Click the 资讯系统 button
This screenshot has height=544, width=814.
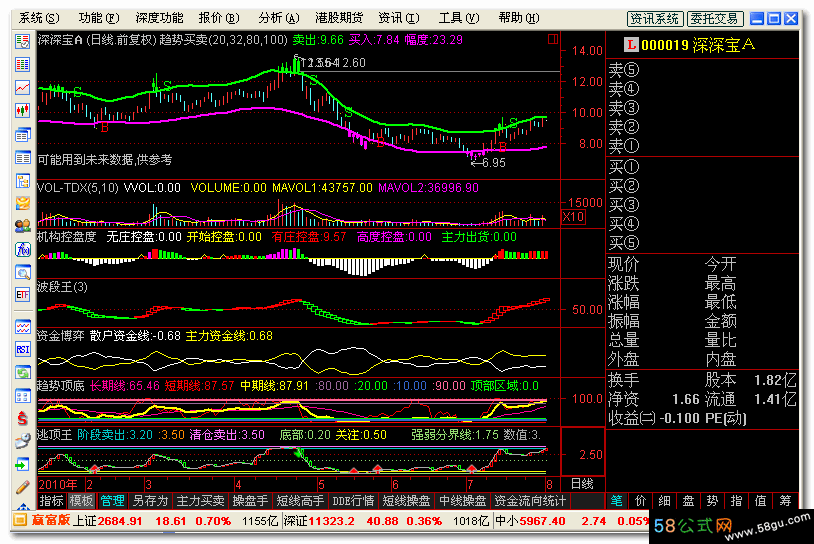[x=655, y=19]
